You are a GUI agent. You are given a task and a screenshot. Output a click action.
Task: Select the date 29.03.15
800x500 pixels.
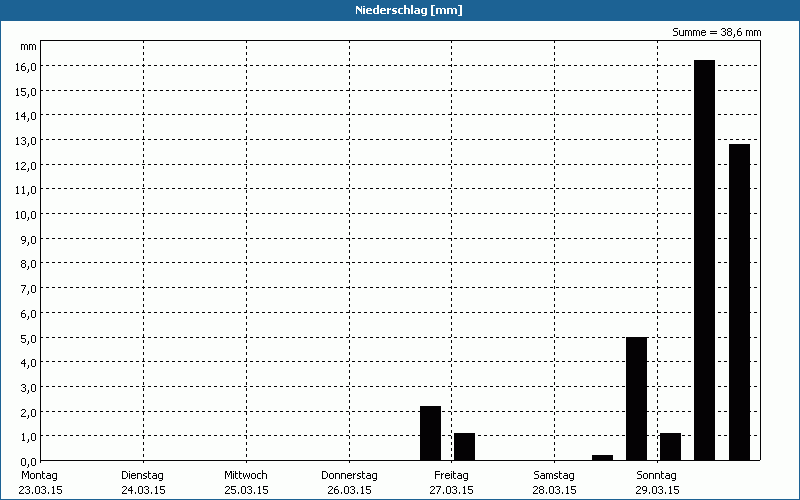657,490
